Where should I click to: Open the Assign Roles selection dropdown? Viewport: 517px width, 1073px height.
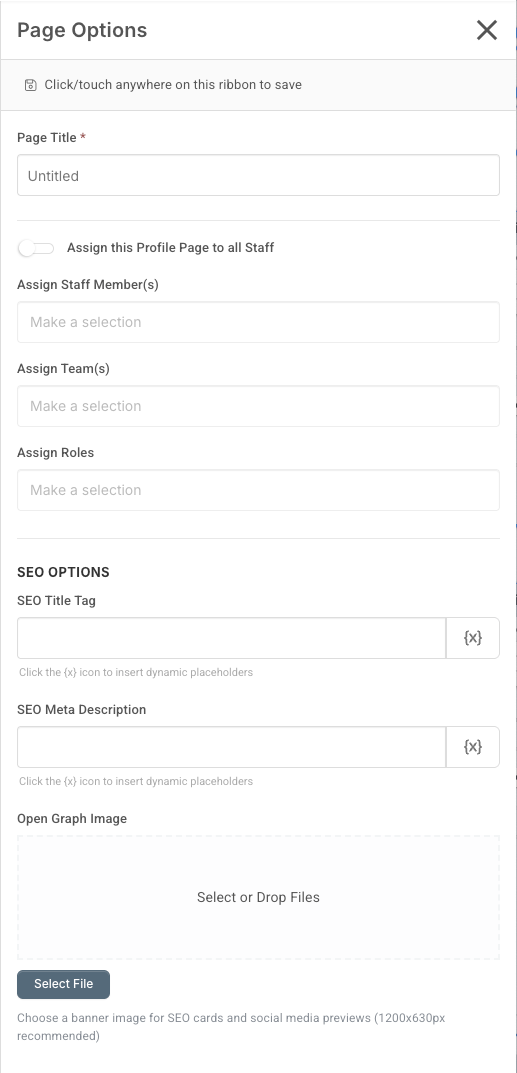click(x=258, y=490)
